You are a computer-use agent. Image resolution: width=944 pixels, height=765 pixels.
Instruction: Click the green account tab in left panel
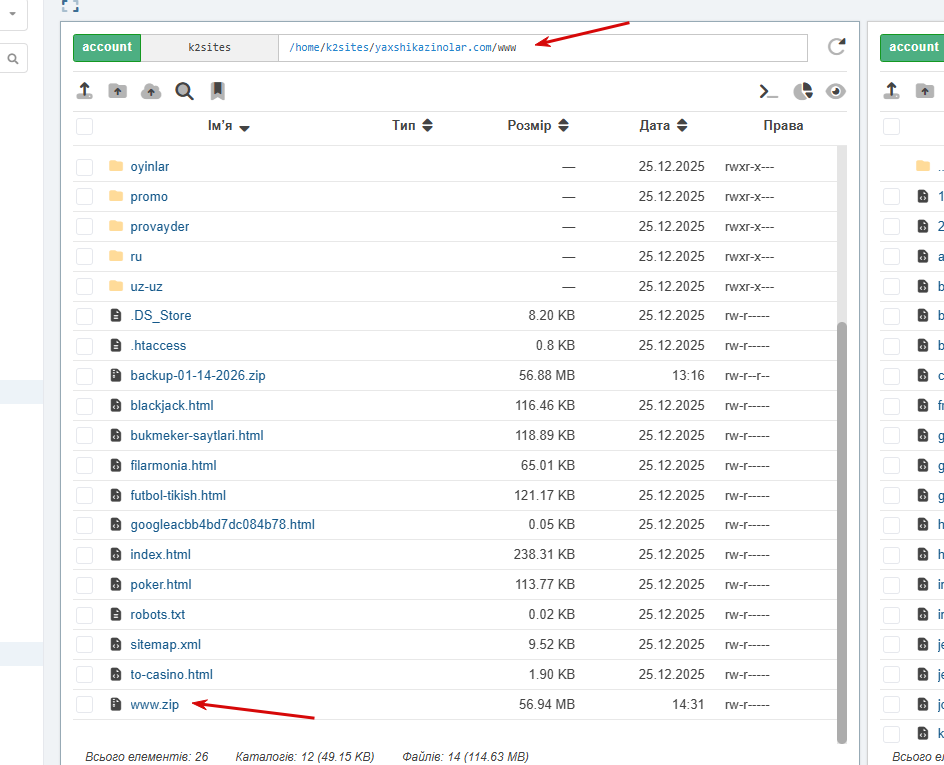point(107,48)
